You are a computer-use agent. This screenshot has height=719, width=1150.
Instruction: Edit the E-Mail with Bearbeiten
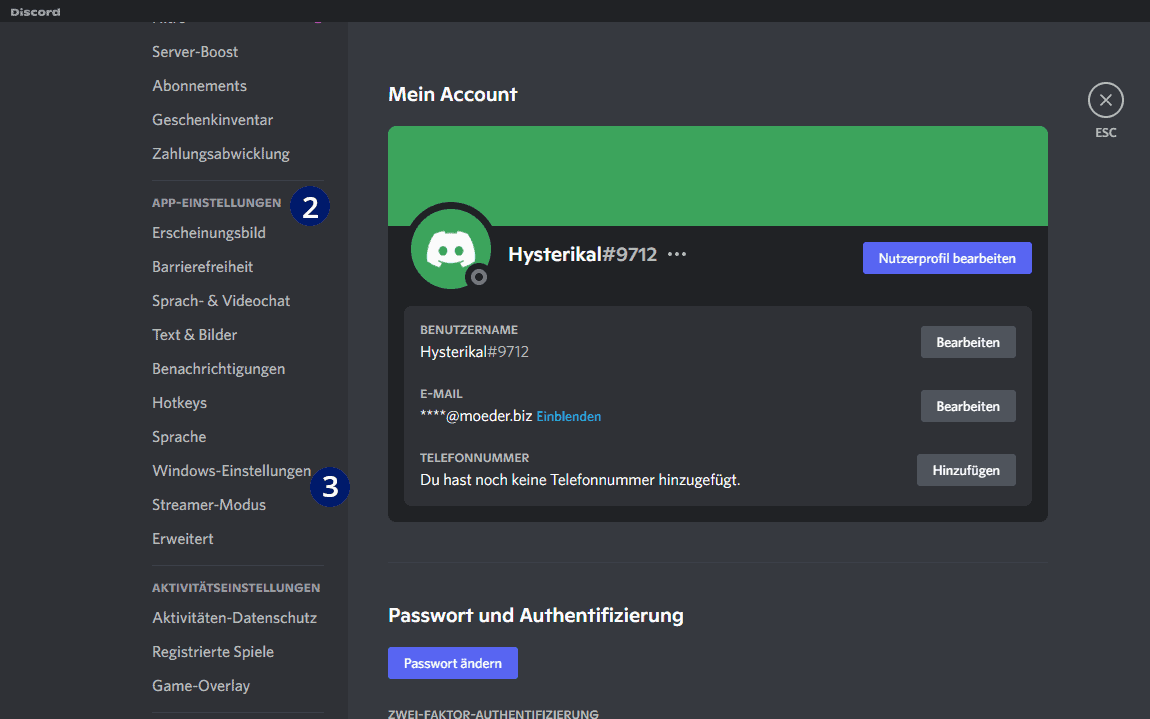(x=968, y=406)
